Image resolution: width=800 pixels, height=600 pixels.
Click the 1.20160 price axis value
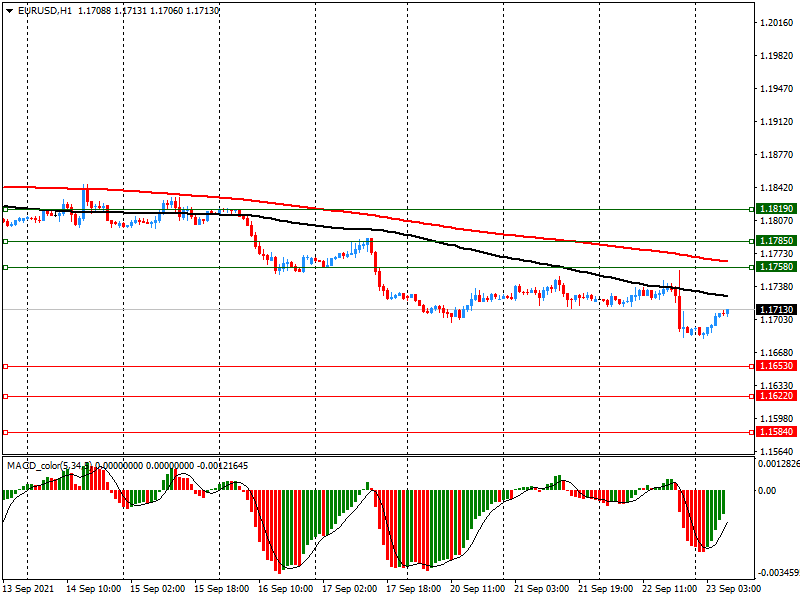tap(777, 22)
